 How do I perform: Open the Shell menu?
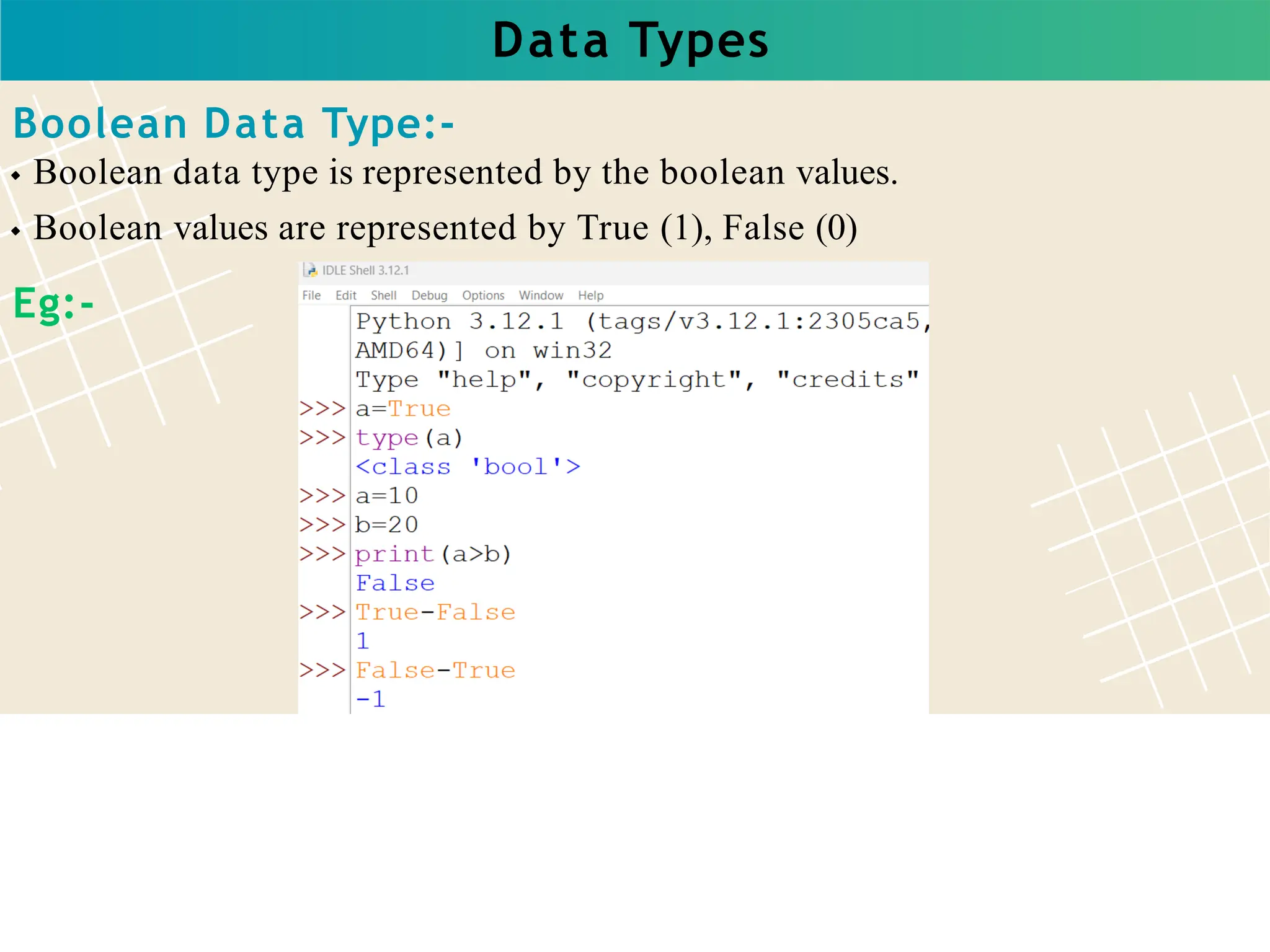[x=383, y=296]
